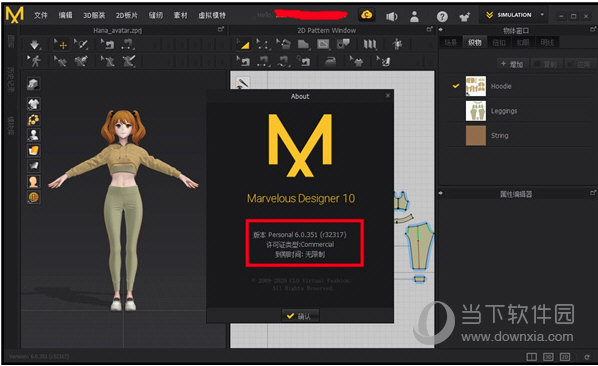Collapse the 属性编辑器 panel arrow
598x366 pixels.
point(441,193)
